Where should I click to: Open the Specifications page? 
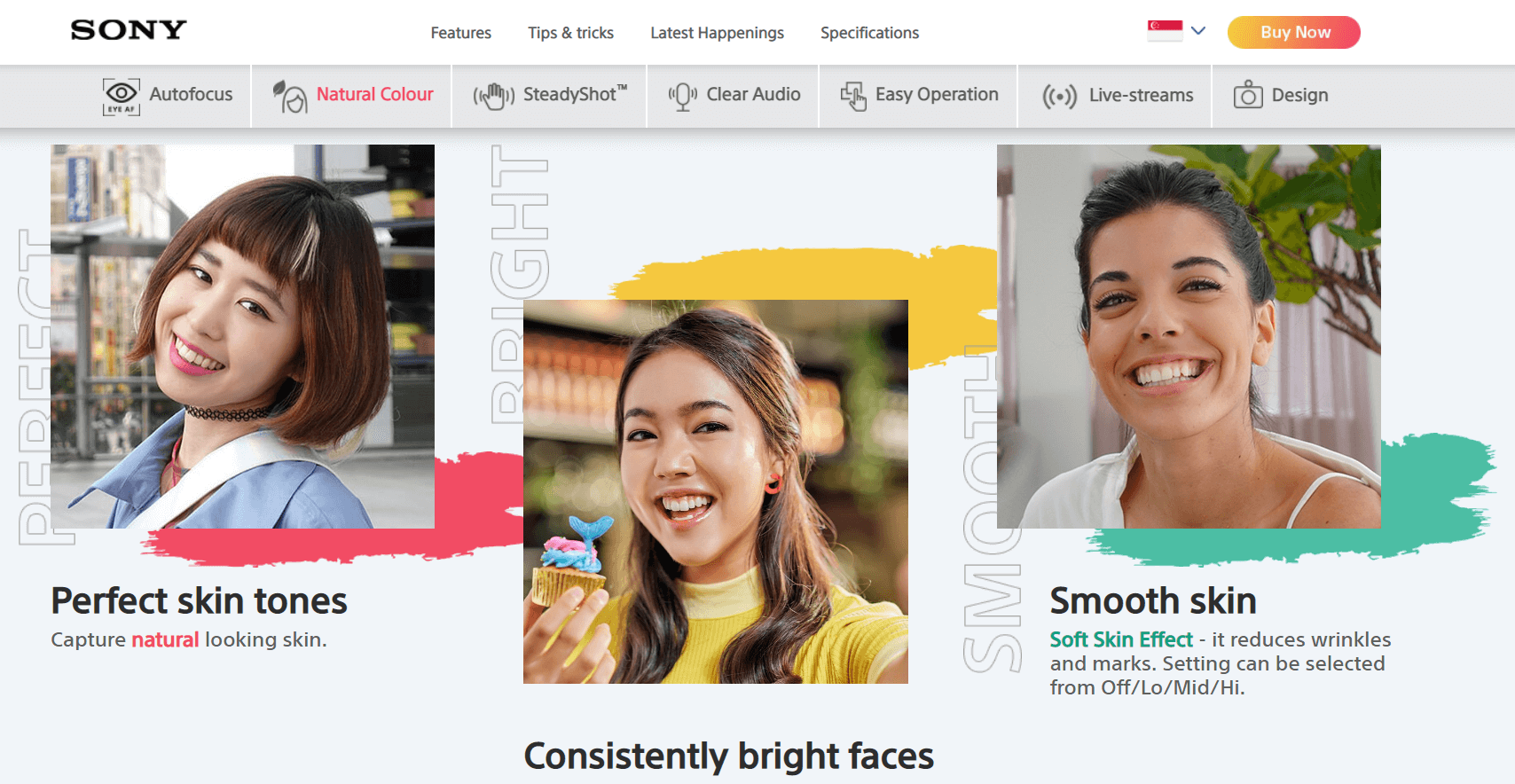pos(869,33)
